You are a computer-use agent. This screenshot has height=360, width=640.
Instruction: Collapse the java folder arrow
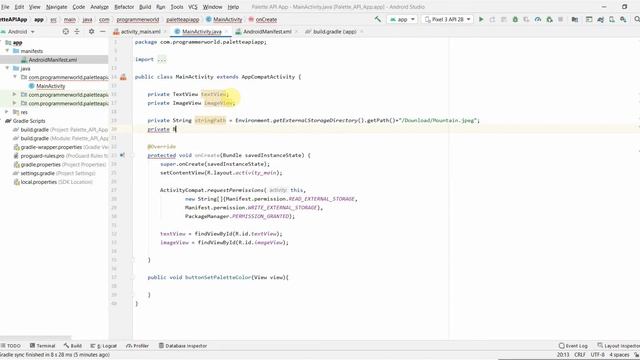coord(7,68)
